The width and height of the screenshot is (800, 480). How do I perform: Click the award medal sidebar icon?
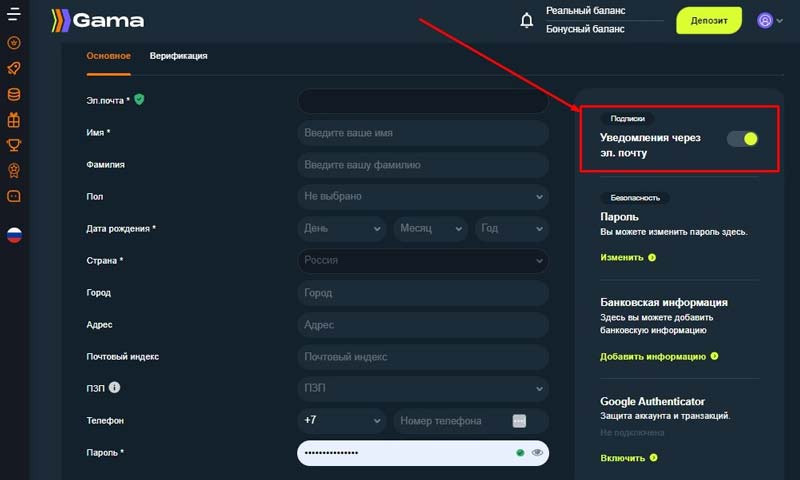pos(14,171)
